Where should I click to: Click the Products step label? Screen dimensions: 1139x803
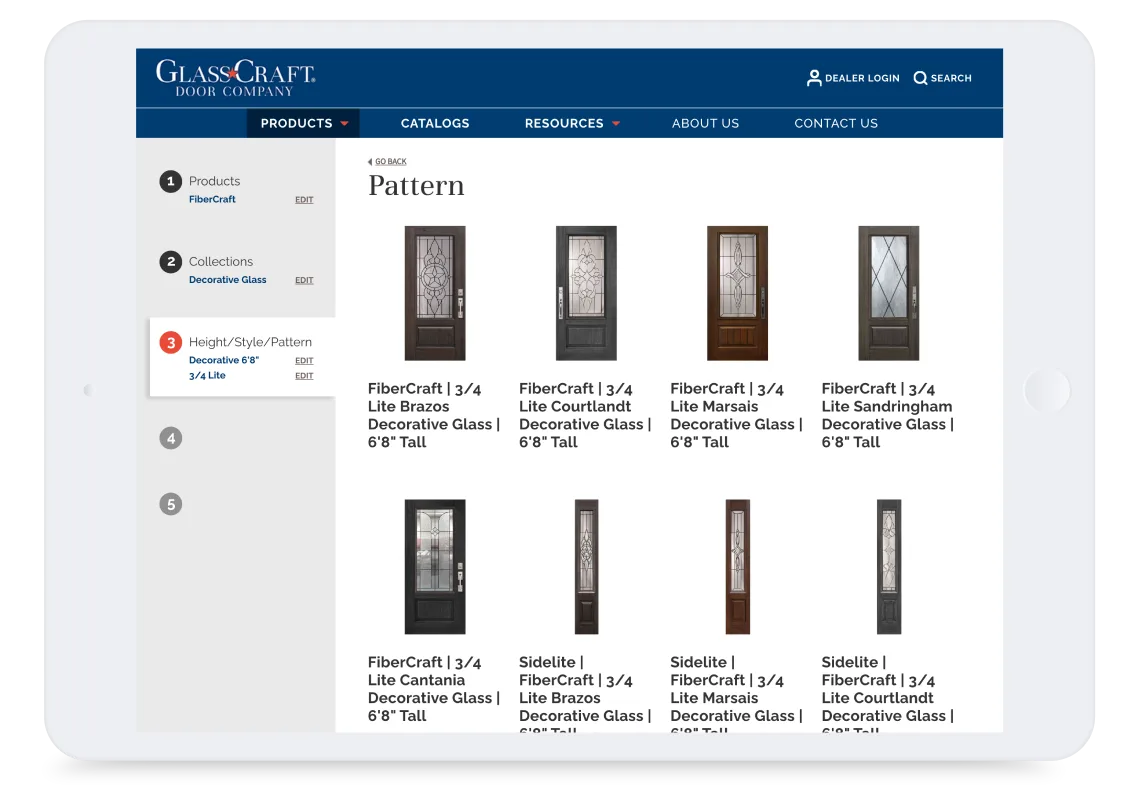pos(214,181)
